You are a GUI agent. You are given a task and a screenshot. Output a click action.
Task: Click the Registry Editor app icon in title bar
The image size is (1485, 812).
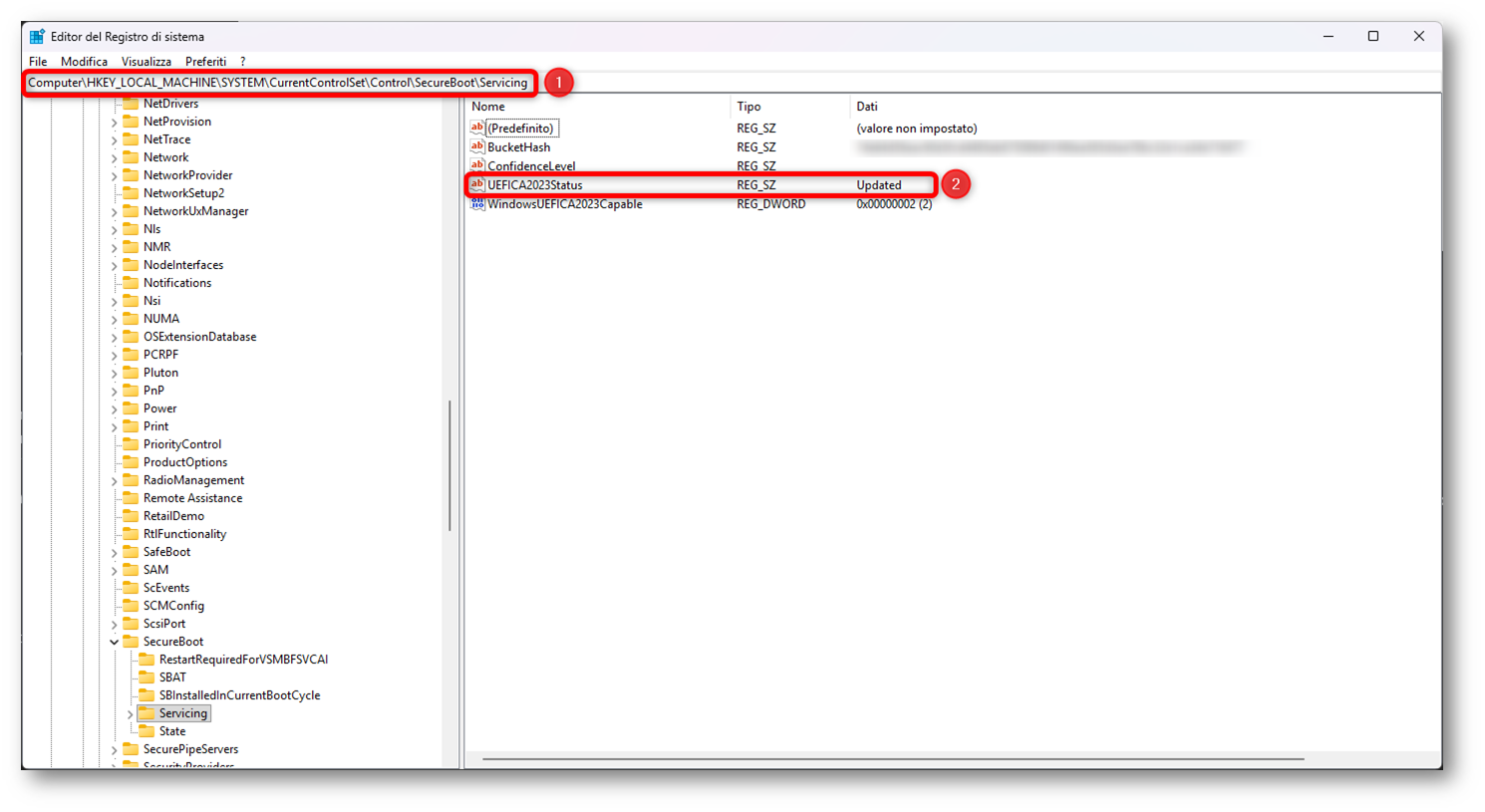(37, 37)
